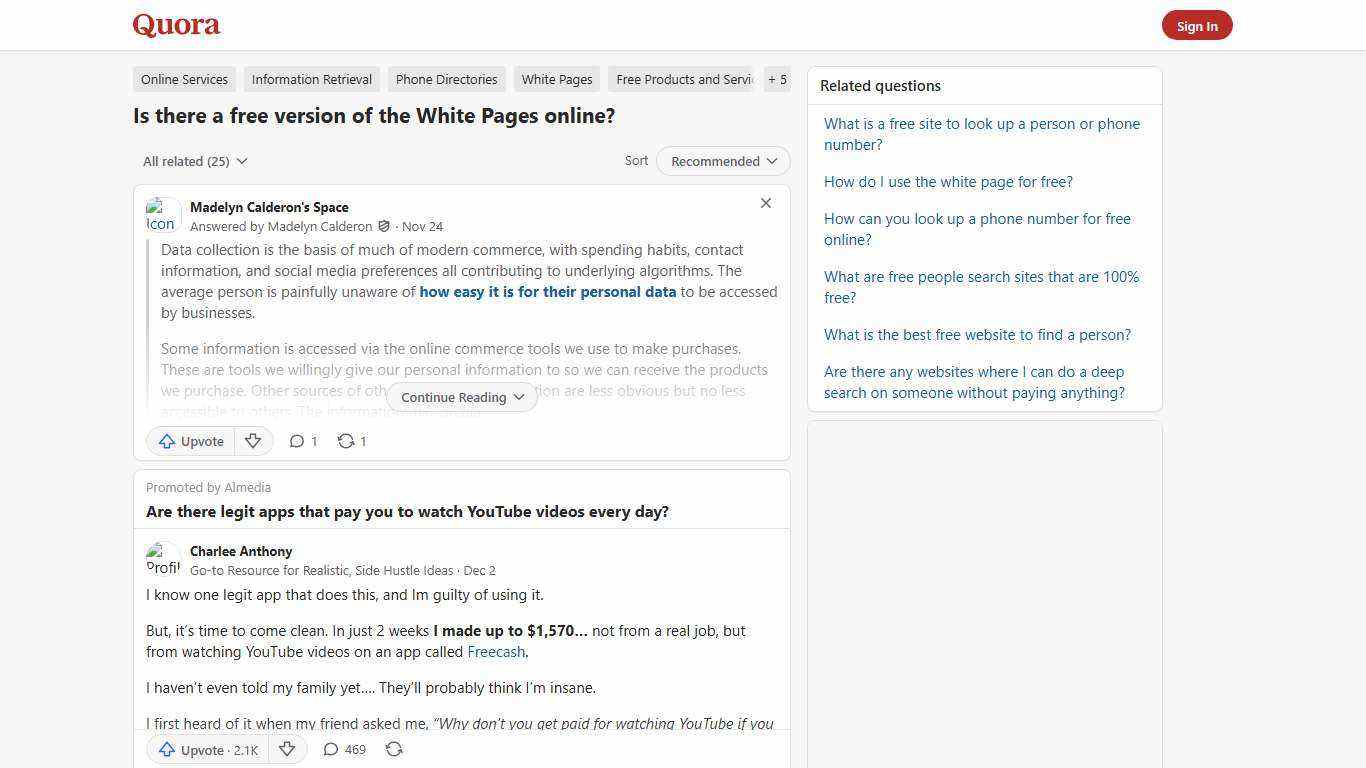This screenshot has width=1366, height=768.
Task: Open the Phone Directories topic
Action: click(446, 79)
